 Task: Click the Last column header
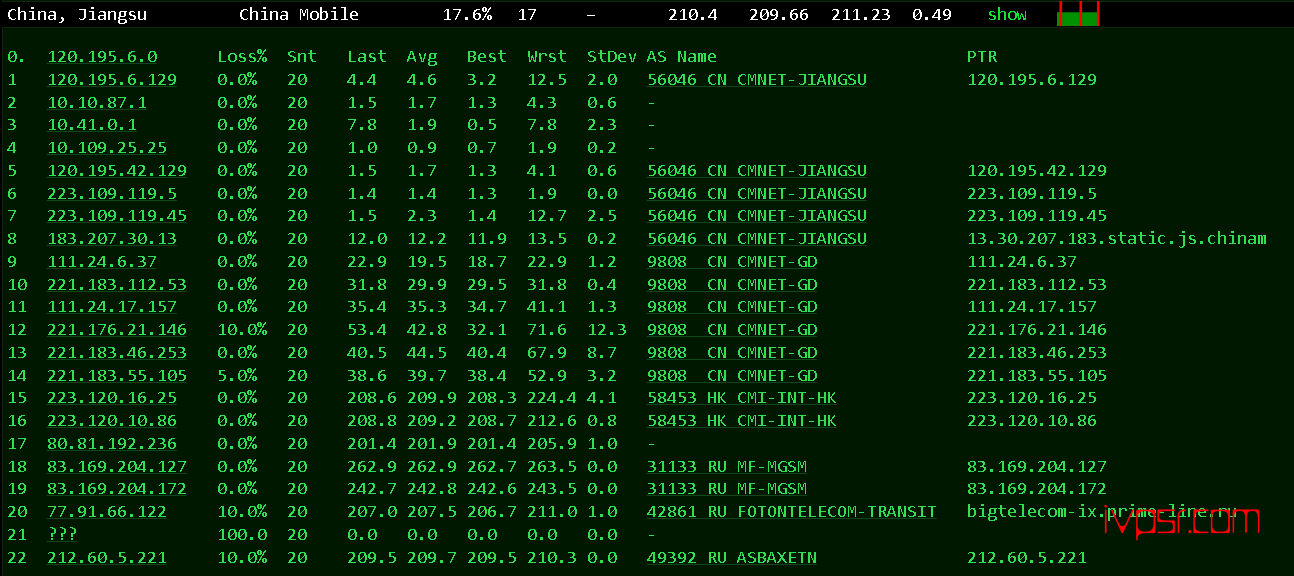367,57
